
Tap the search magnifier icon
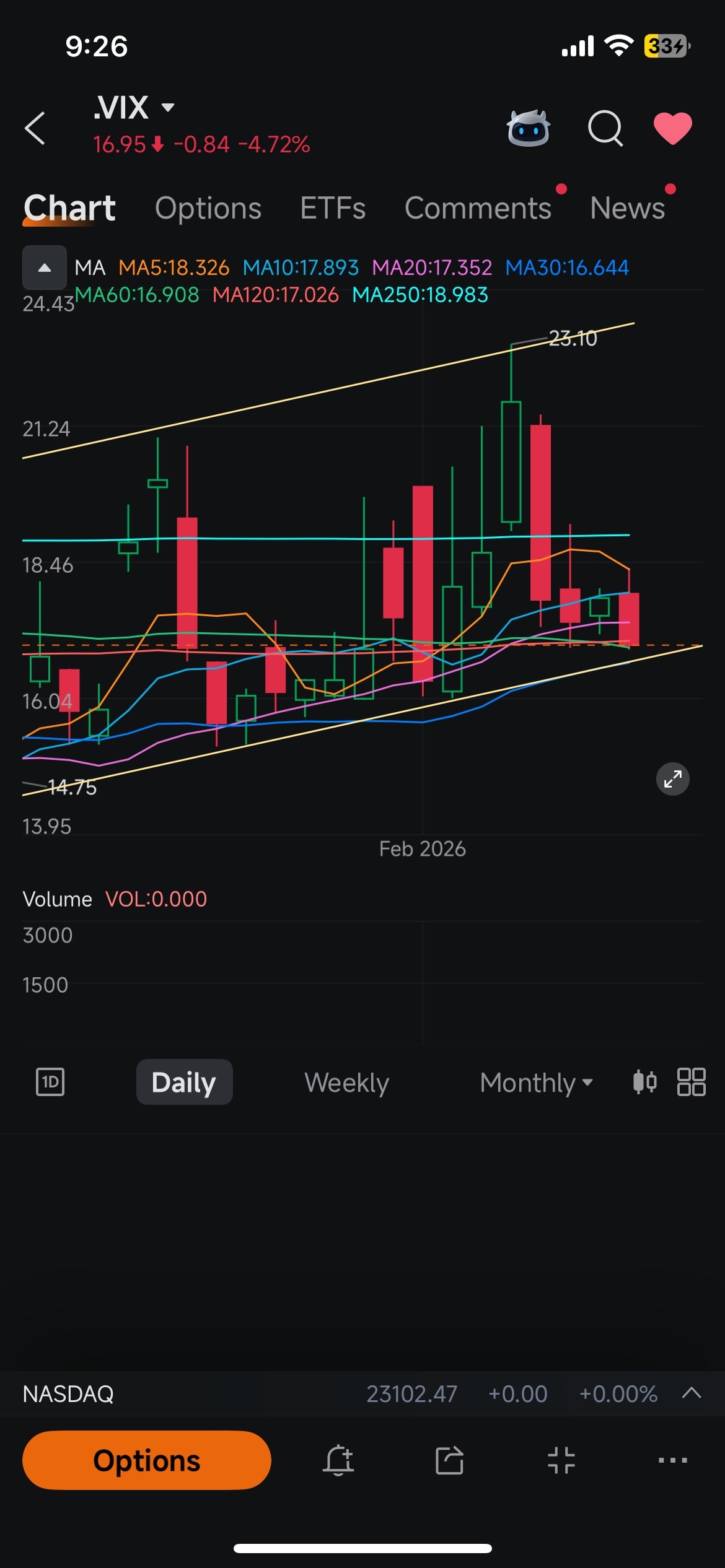click(x=605, y=128)
